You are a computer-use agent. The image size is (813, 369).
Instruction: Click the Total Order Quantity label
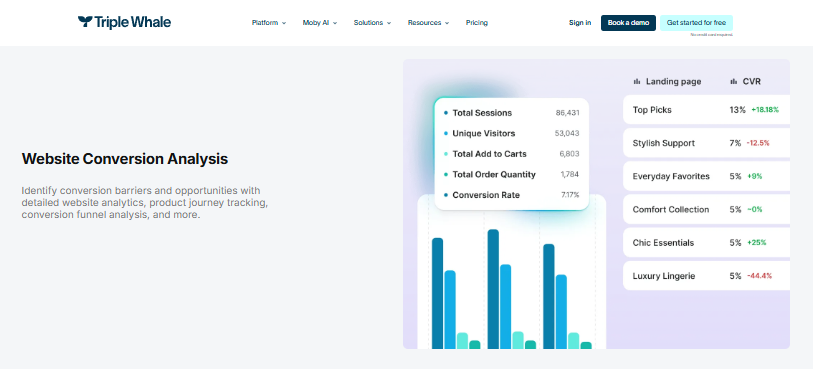(494, 174)
